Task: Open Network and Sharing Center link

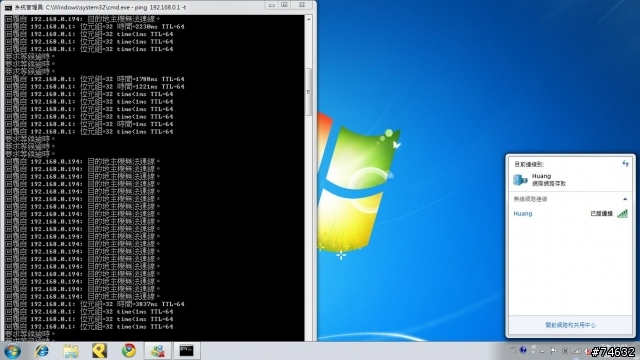Action: (x=570, y=325)
